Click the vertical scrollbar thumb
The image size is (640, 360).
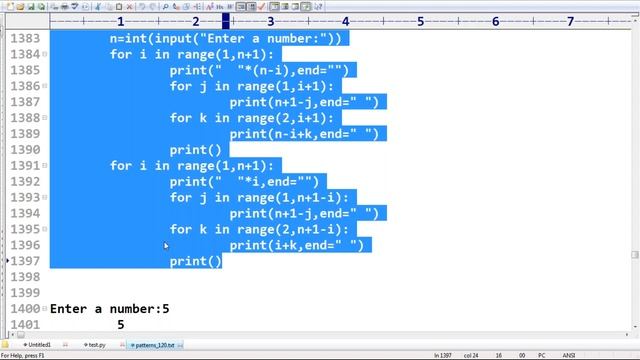pos(635,255)
